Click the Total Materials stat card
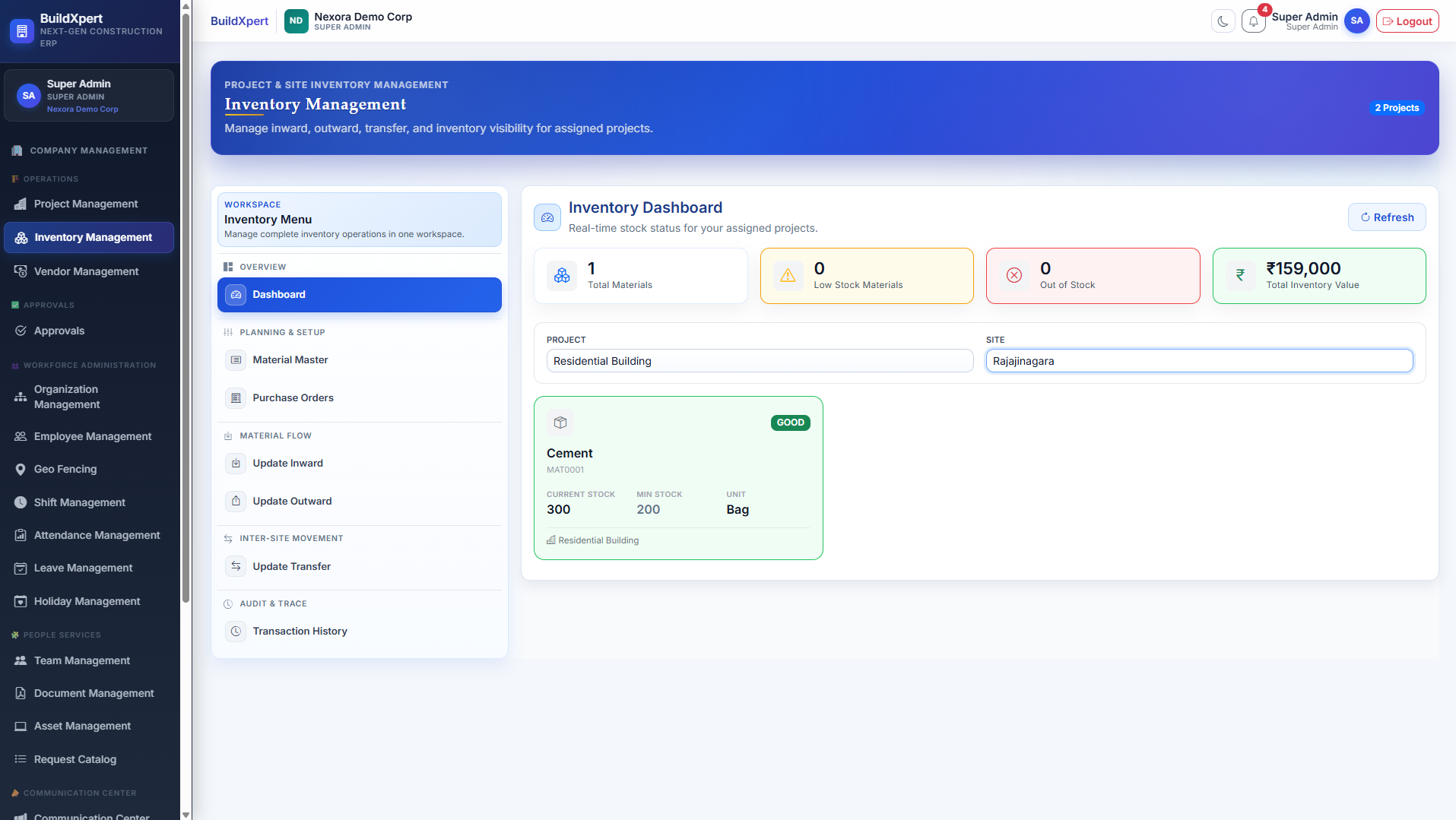The image size is (1456, 820). coord(641,276)
